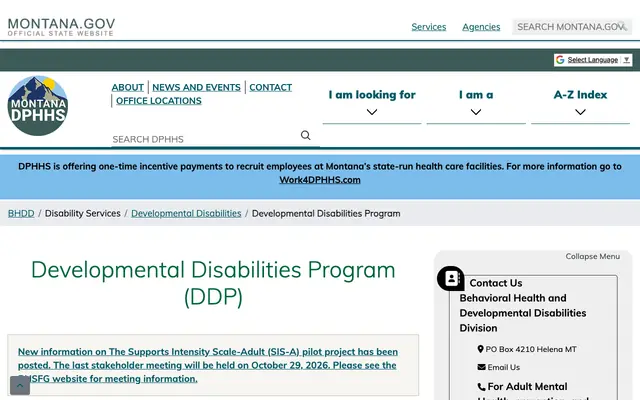
Task: Click the envelope icon beside Email Us
Action: point(482,367)
